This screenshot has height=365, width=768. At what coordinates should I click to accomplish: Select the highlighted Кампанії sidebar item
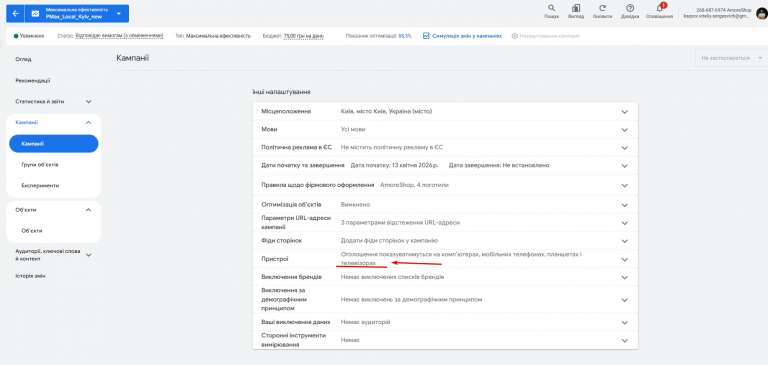(54, 144)
